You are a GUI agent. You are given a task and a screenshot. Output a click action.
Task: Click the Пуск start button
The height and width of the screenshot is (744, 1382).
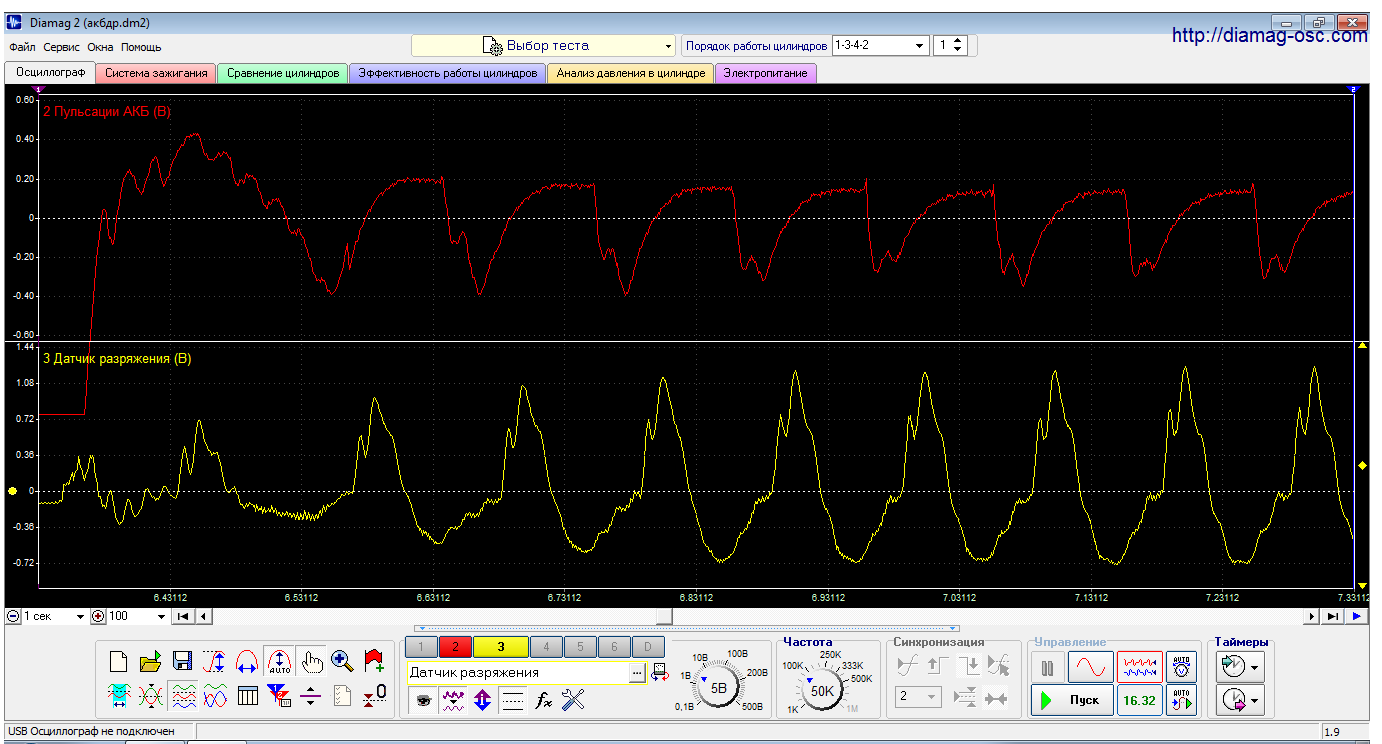pos(1071,700)
